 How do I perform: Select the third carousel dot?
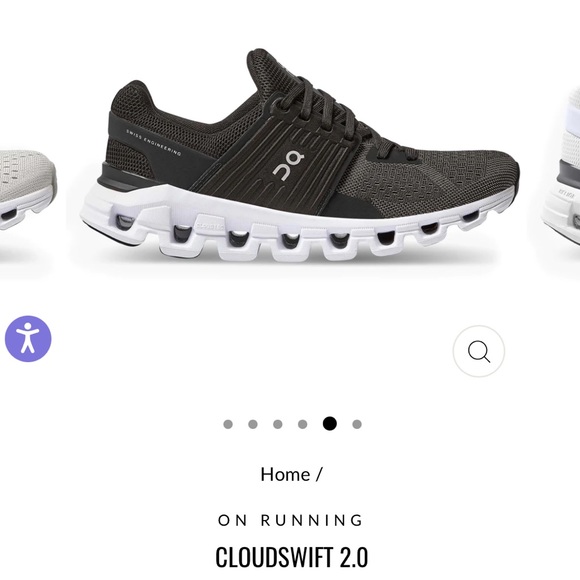pyautogui.click(x=278, y=424)
